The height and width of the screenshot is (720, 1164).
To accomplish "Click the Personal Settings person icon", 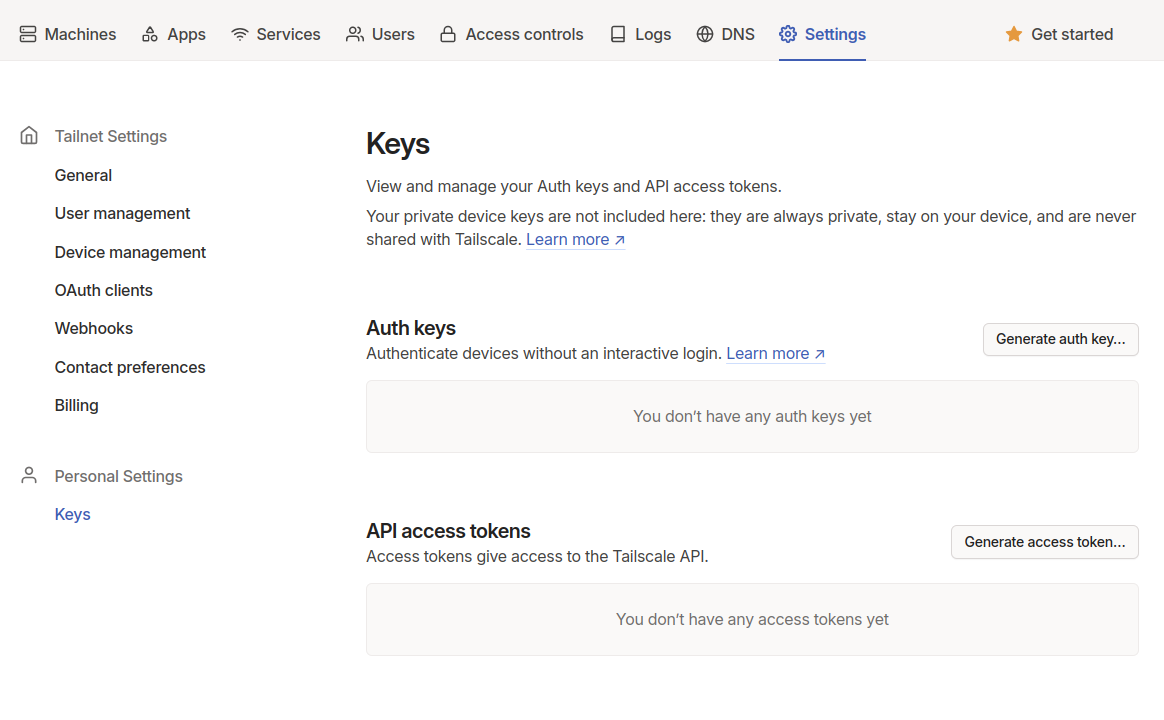I will (x=29, y=475).
